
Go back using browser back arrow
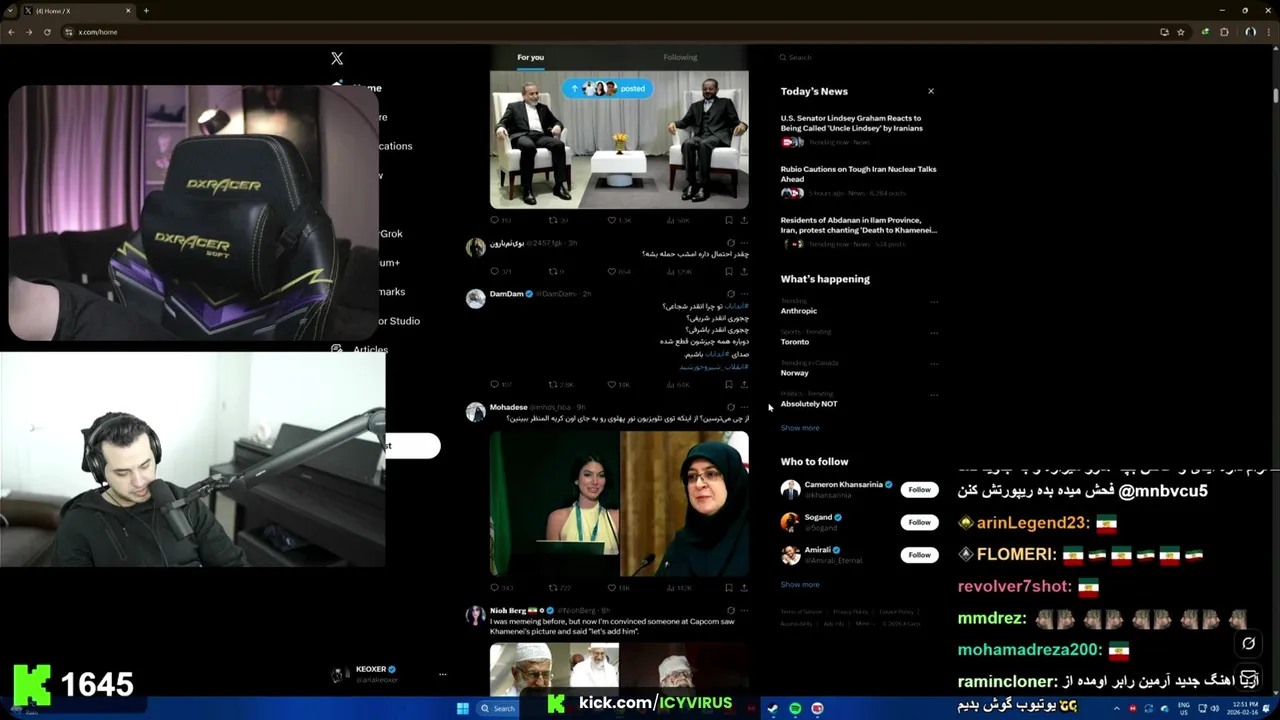[11, 32]
